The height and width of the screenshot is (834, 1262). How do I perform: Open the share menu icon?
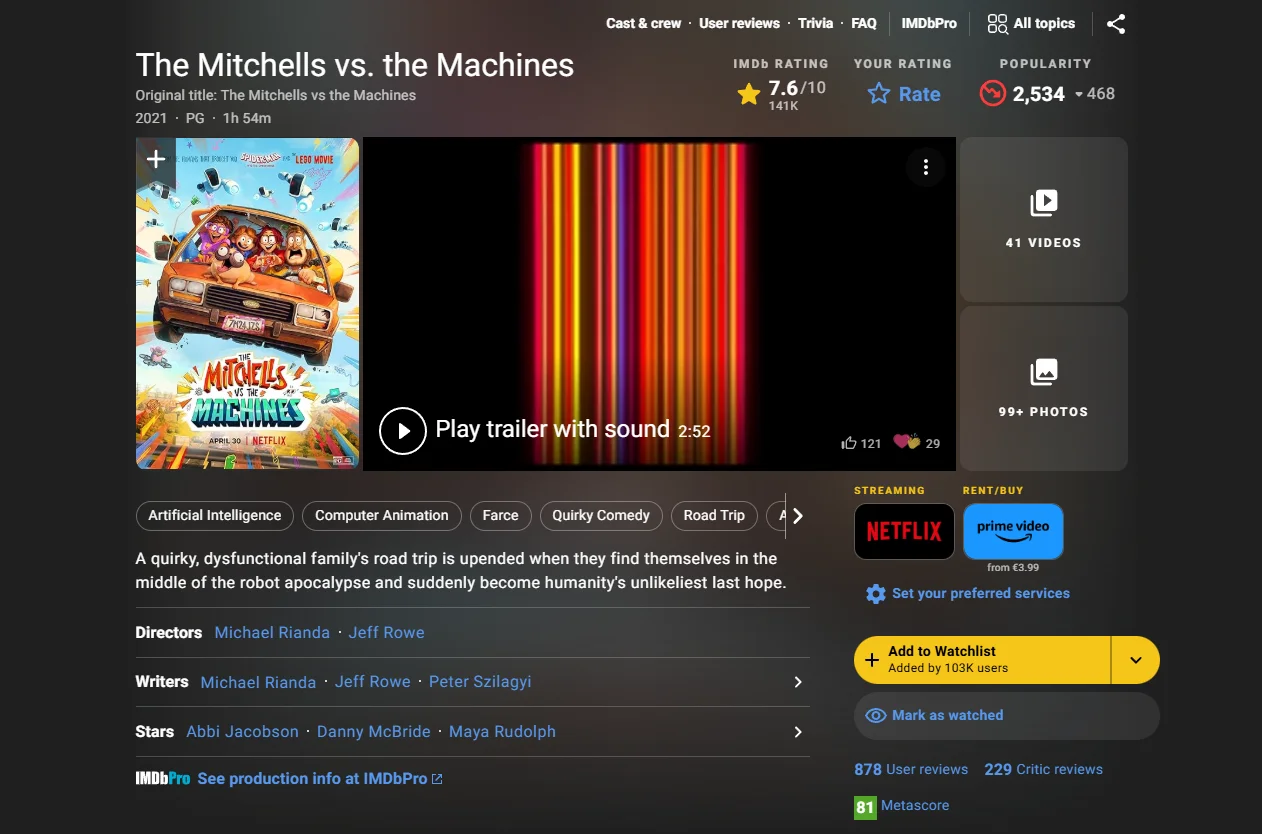[1116, 24]
